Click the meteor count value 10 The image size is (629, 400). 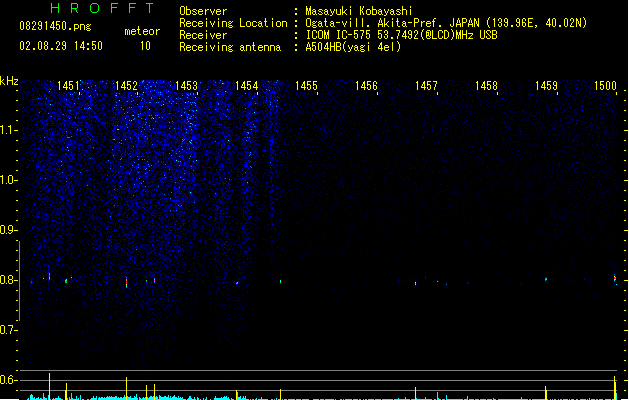145,46
